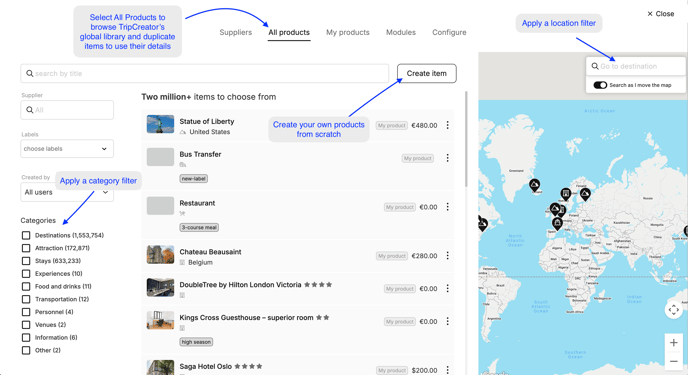Viewport: 688px width, 375px height.
Task: Open the Configure tab
Action: (x=449, y=32)
